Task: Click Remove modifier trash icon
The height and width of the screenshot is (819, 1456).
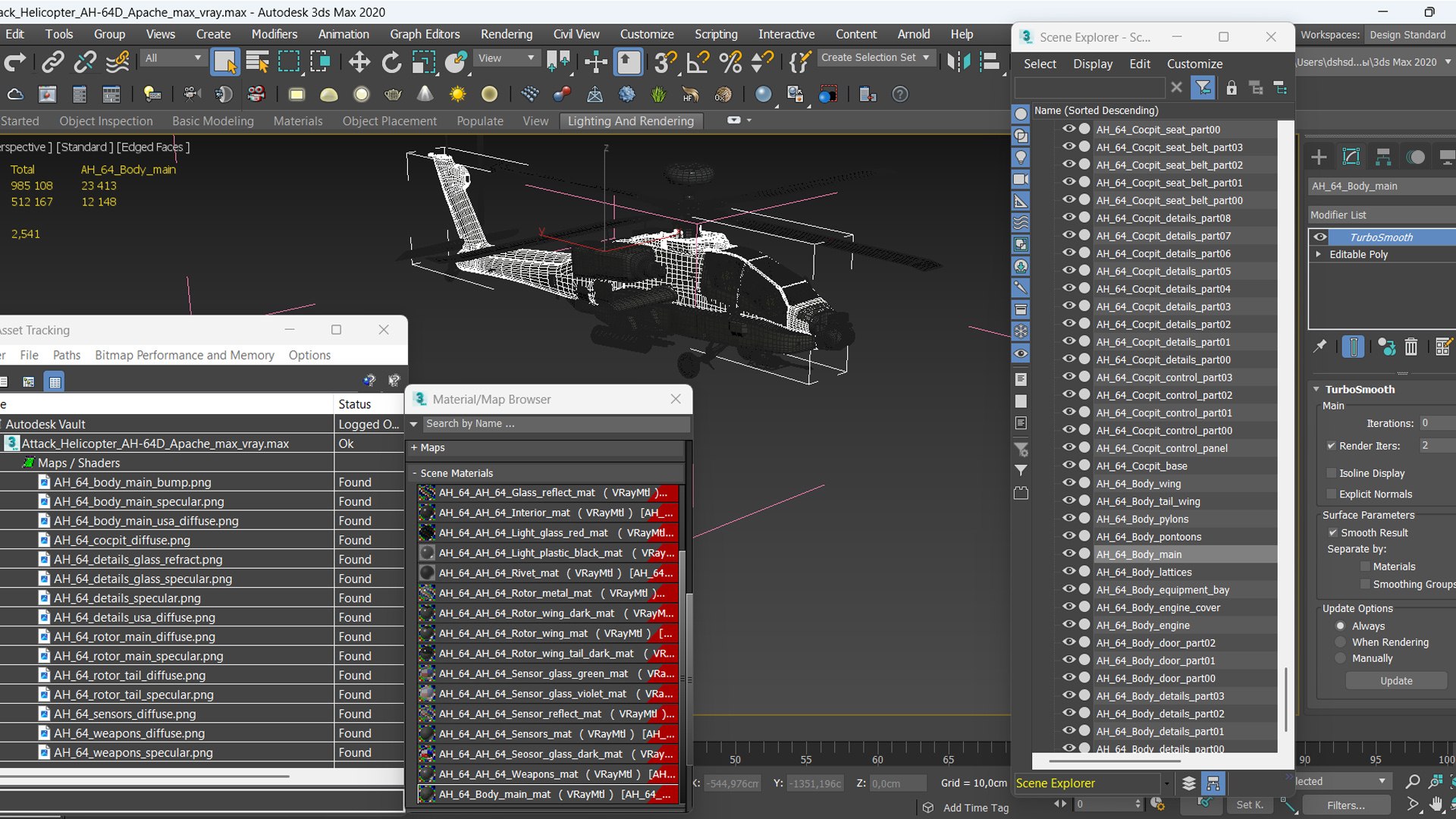Action: pyautogui.click(x=1410, y=347)
